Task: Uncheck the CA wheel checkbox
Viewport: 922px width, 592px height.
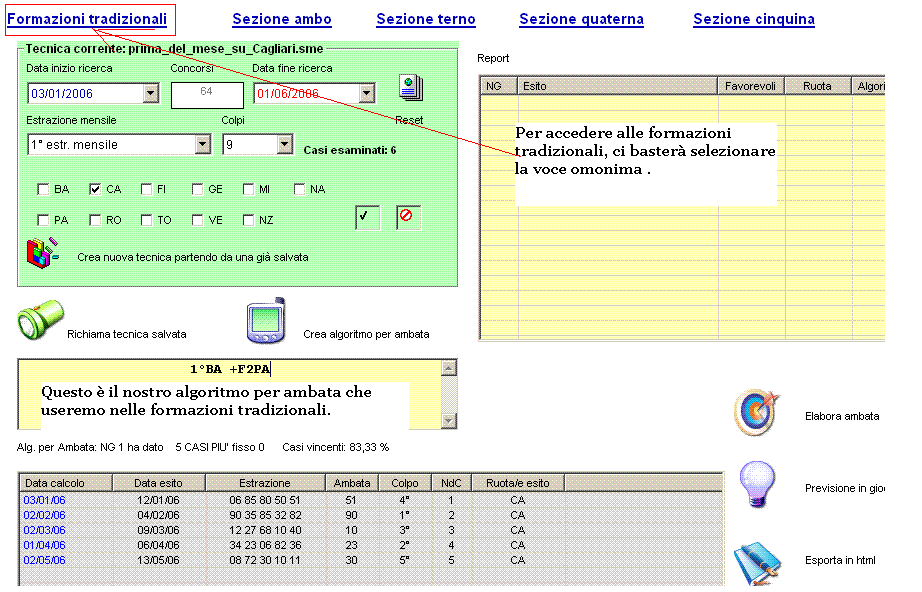Action: [x=95, y=189]
